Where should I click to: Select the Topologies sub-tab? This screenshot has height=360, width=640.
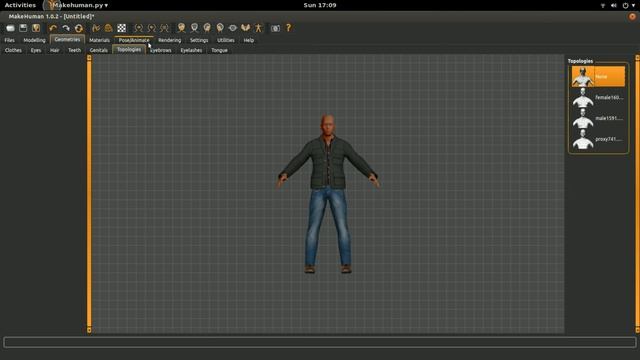coord(129,49)
